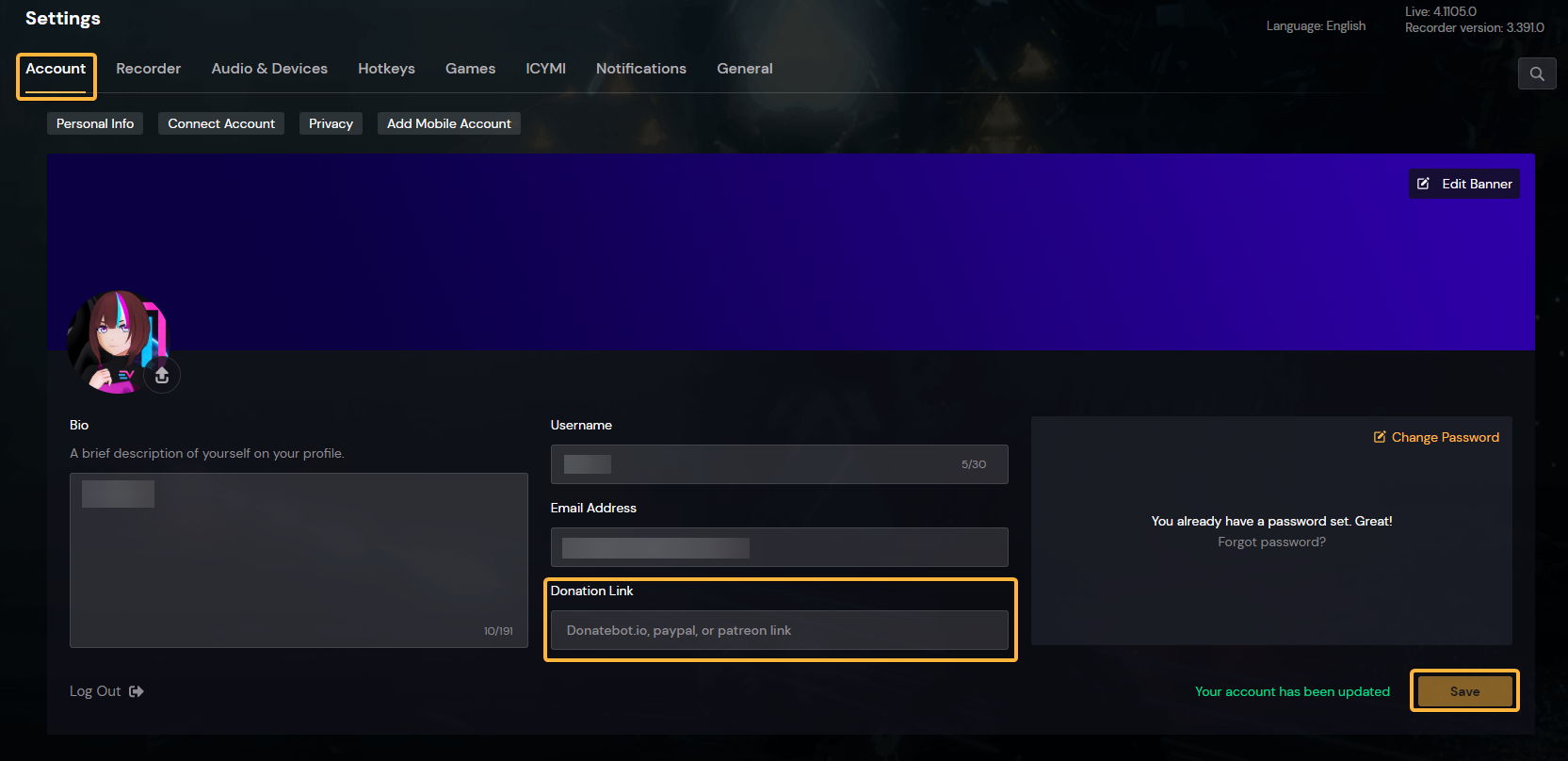
Task: Click the Edit Banner pencil icon
Action: pos(1423,184)
